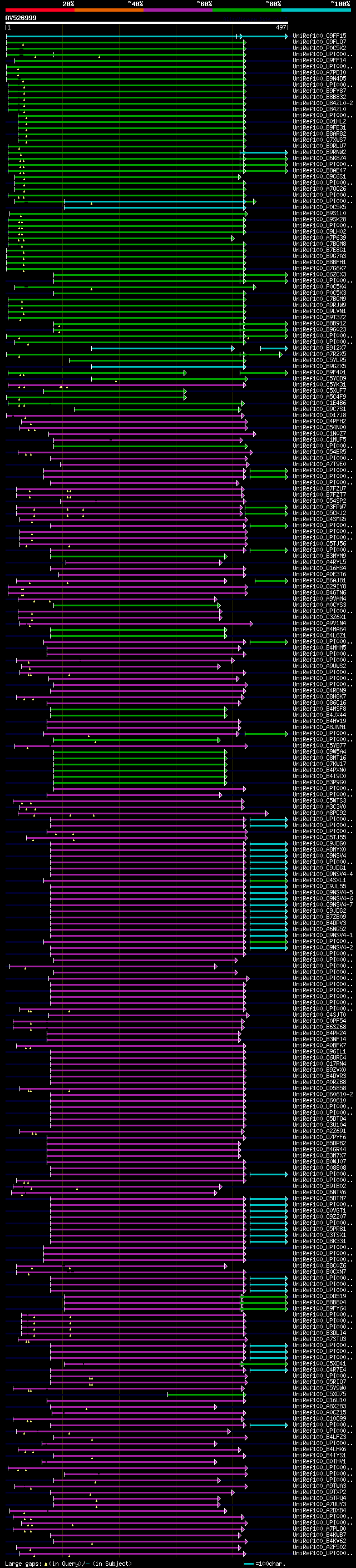
Task: Open hit UniRef100_B8B832
Action: (x=319, y=97)
